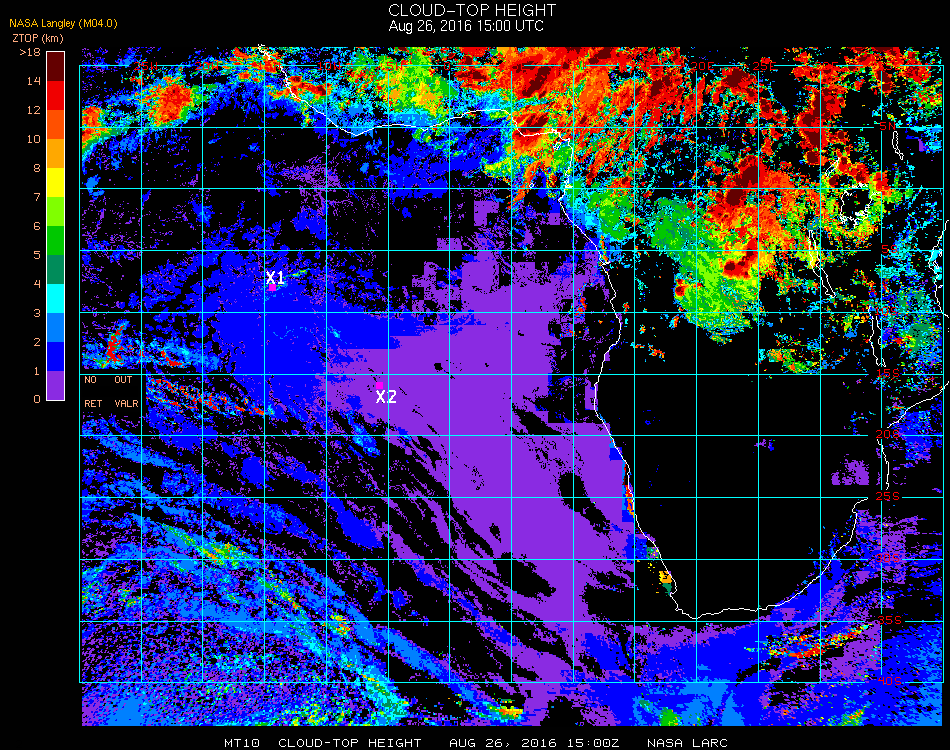Select the dark maroon 14–18 km legend swatch
The image size is (950, 750).
(x=55, y=67)
